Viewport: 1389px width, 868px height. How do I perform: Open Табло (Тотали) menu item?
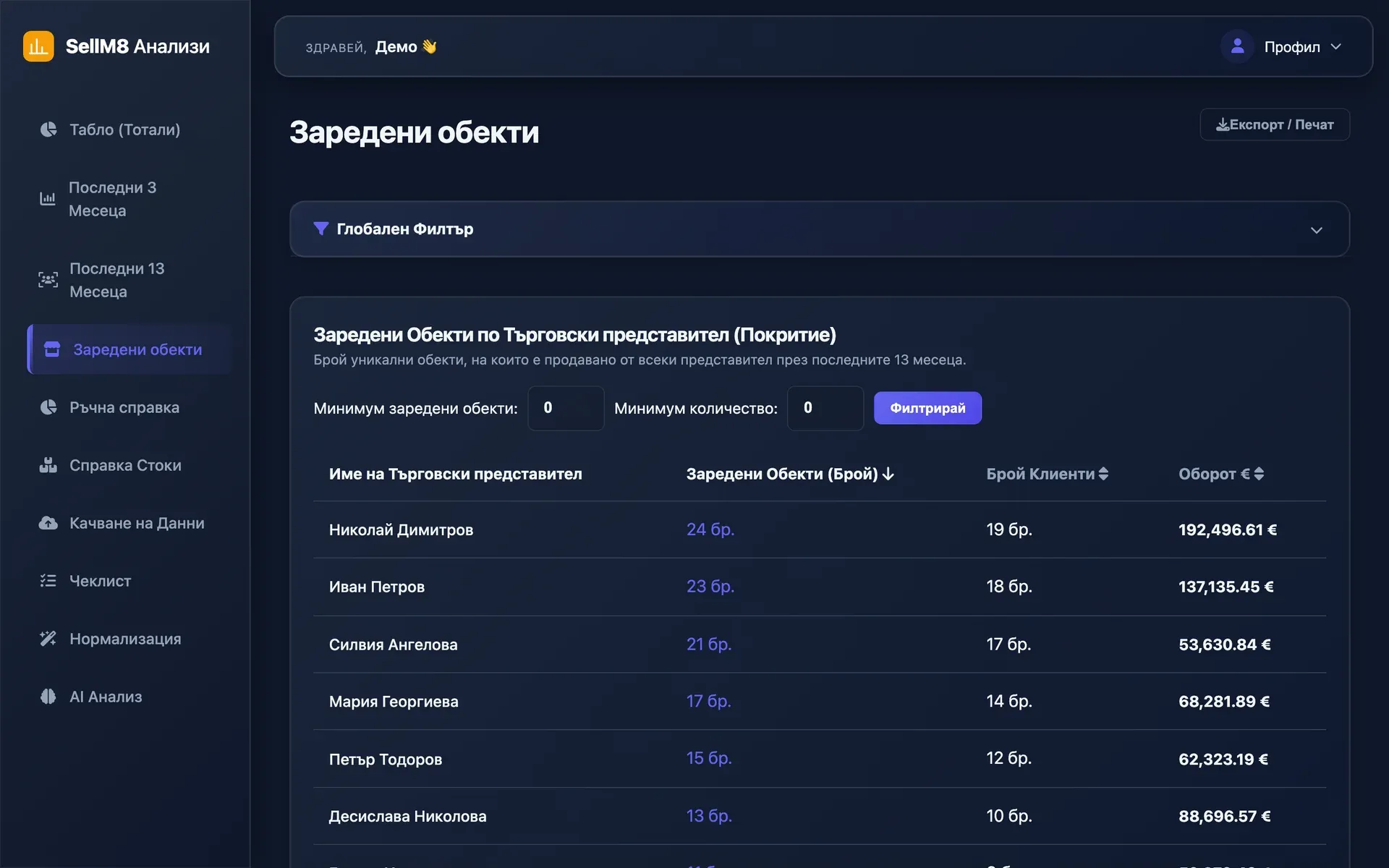[129, 129]
